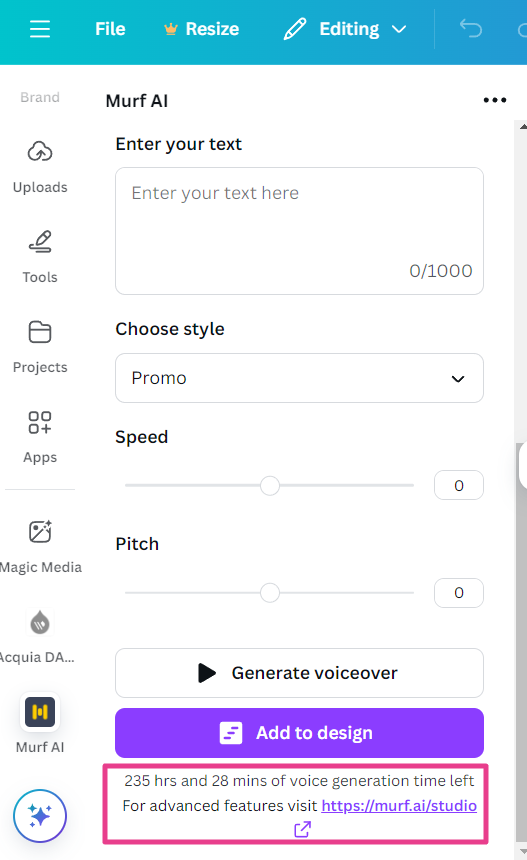Viewport: 527px width, 860px height.
Task: Click Generate voiceover button
Action: pos(299,673)
